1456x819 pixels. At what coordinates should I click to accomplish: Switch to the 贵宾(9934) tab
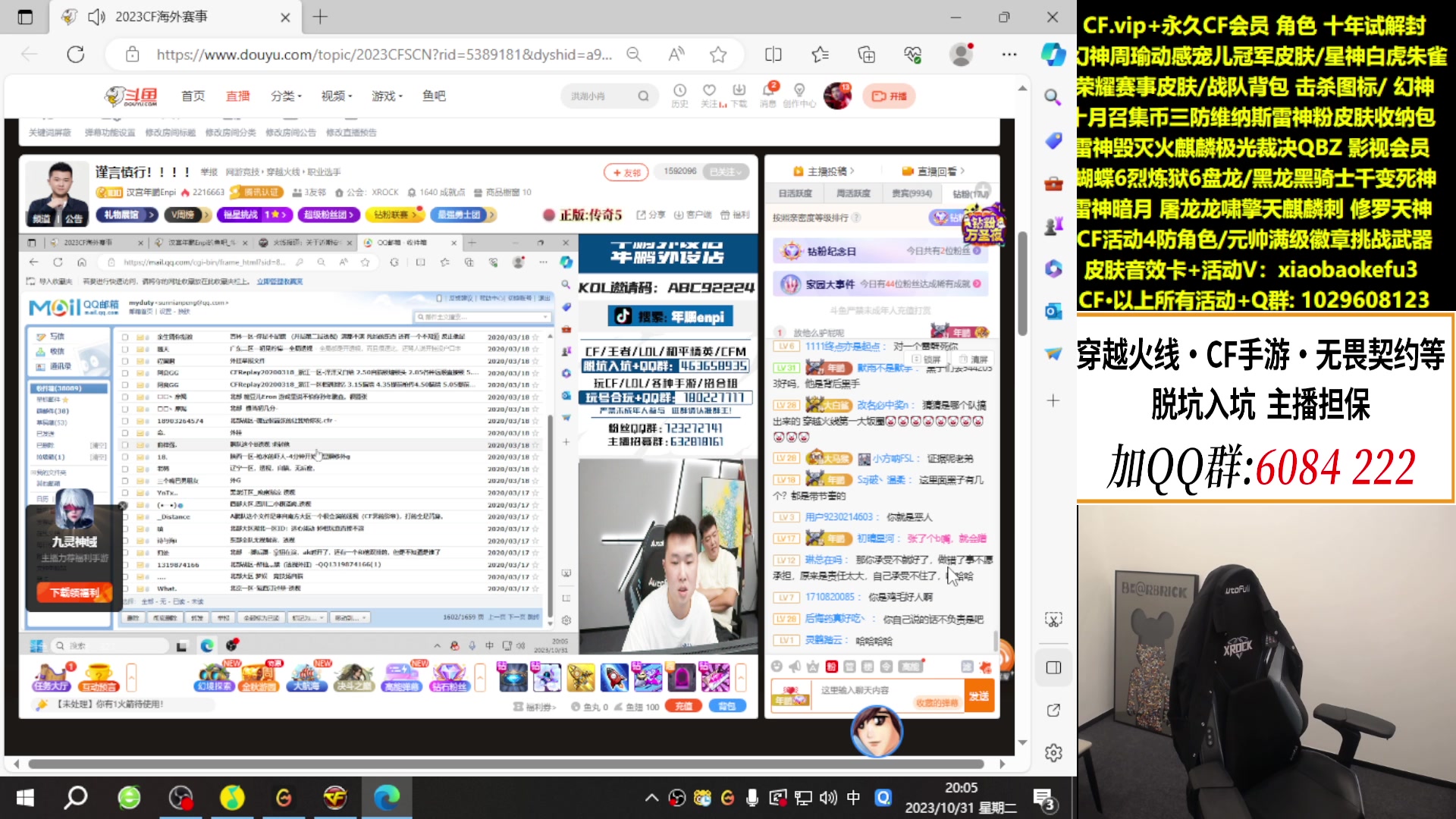click(x=912, y=194)
